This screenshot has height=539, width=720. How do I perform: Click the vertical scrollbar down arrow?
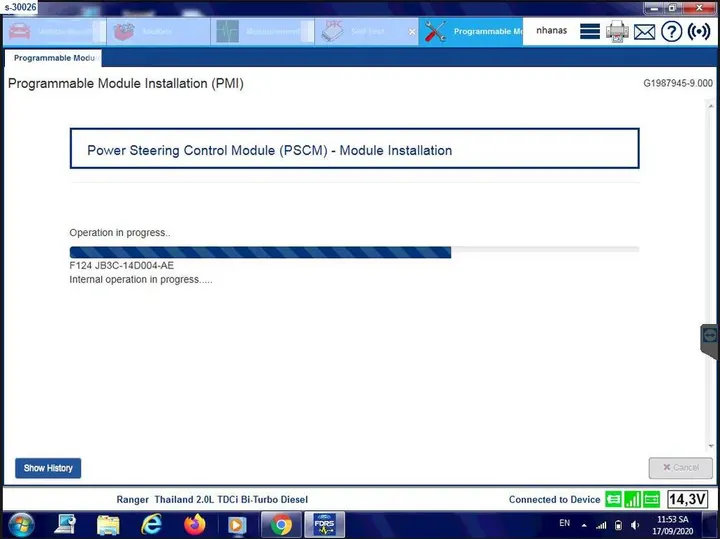(x=711, y=445)
